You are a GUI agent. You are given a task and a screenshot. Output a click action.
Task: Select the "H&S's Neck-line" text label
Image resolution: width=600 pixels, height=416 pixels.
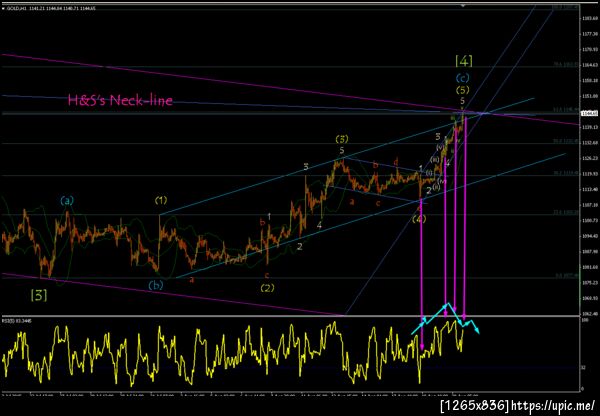click(120, 101)
